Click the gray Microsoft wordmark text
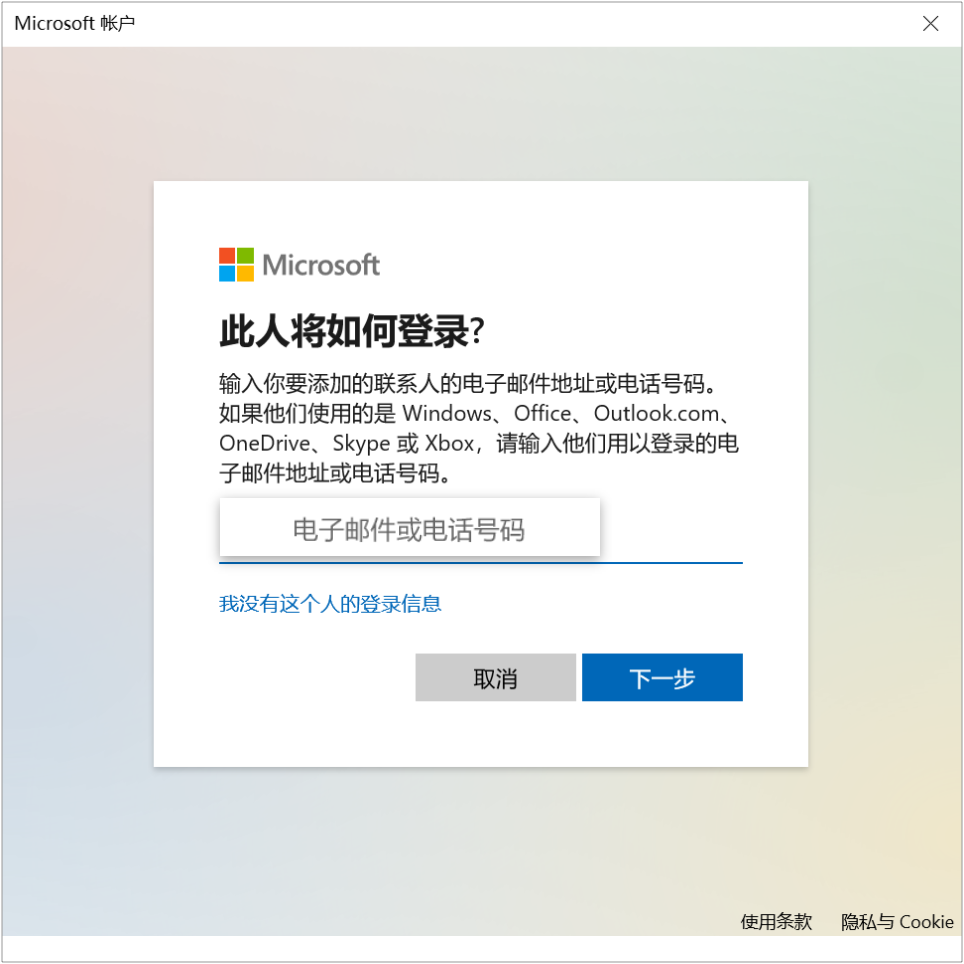 tap(321, 265)
